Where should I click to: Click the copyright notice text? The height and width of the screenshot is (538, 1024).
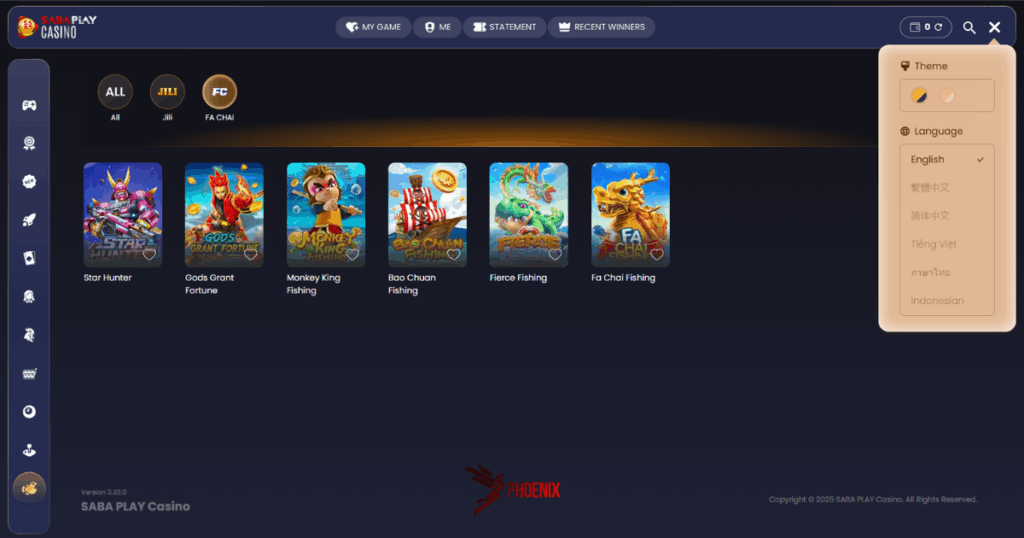point(872,499)
